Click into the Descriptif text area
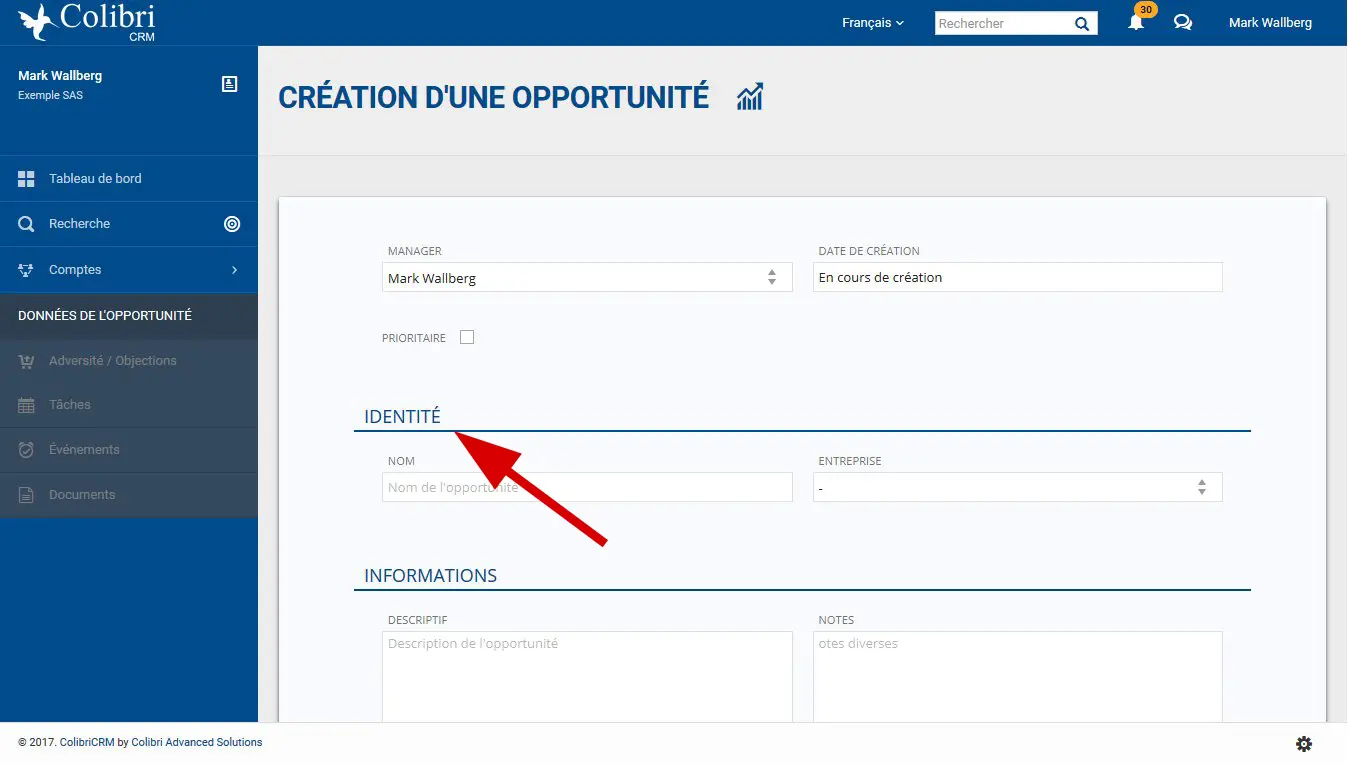Screen dimensions: 1348x764 [x=587, y=676]
